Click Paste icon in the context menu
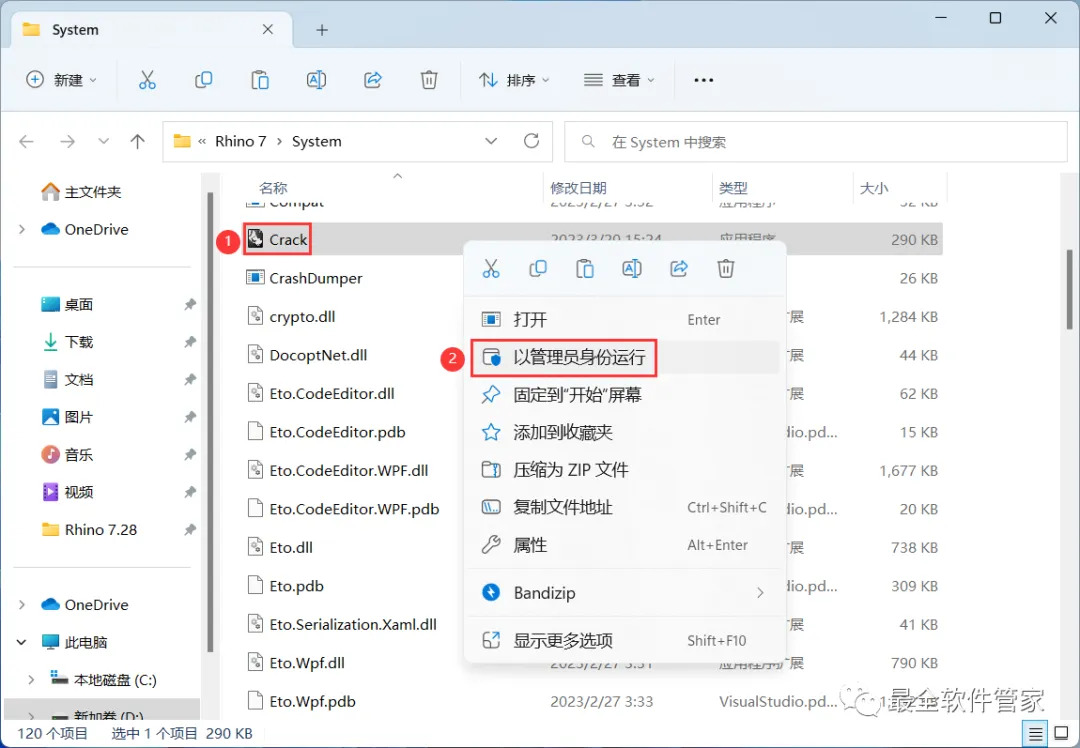Viewport: 1080px width, 748px height. tap(585, 268)
